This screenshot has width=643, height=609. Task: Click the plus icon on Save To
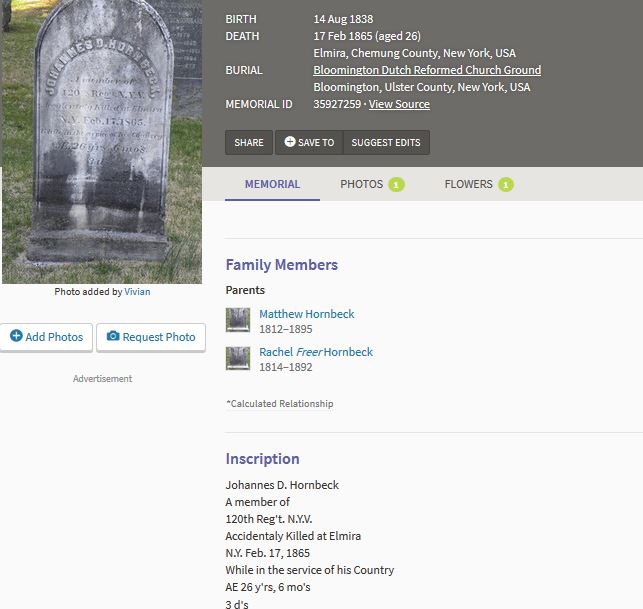[x=290, y=141]
